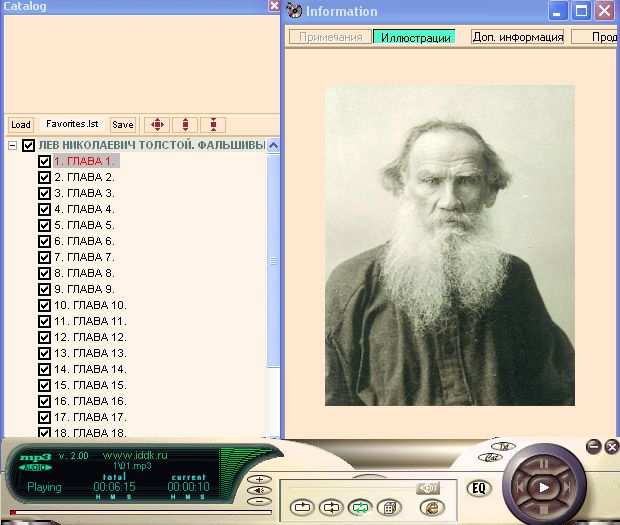The height and width of the screenshot is (525, 620).
Task: Click the shuffle grid icon in player
Action: point(389,507)
